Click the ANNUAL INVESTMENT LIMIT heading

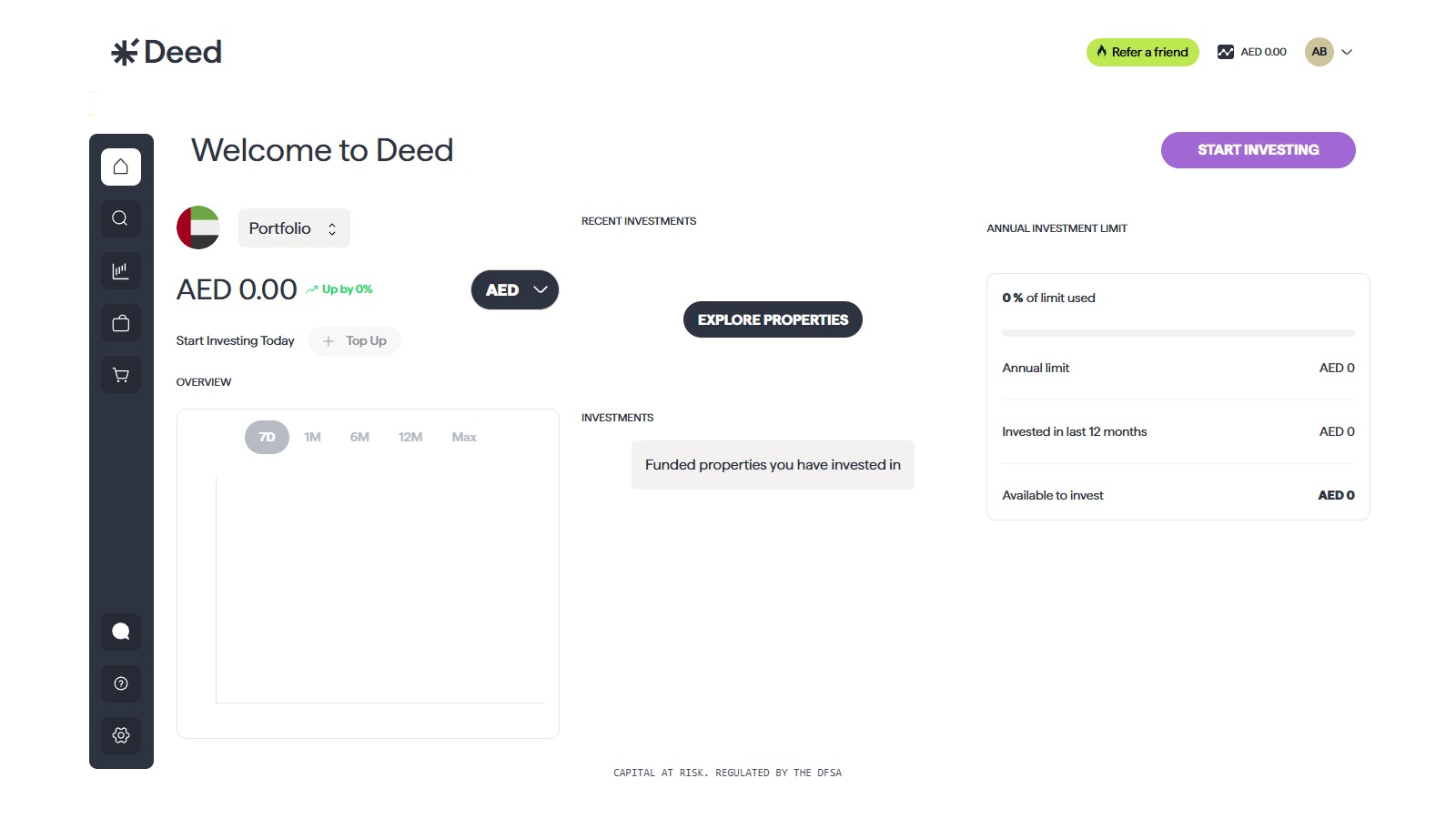tap(1057, 228)
